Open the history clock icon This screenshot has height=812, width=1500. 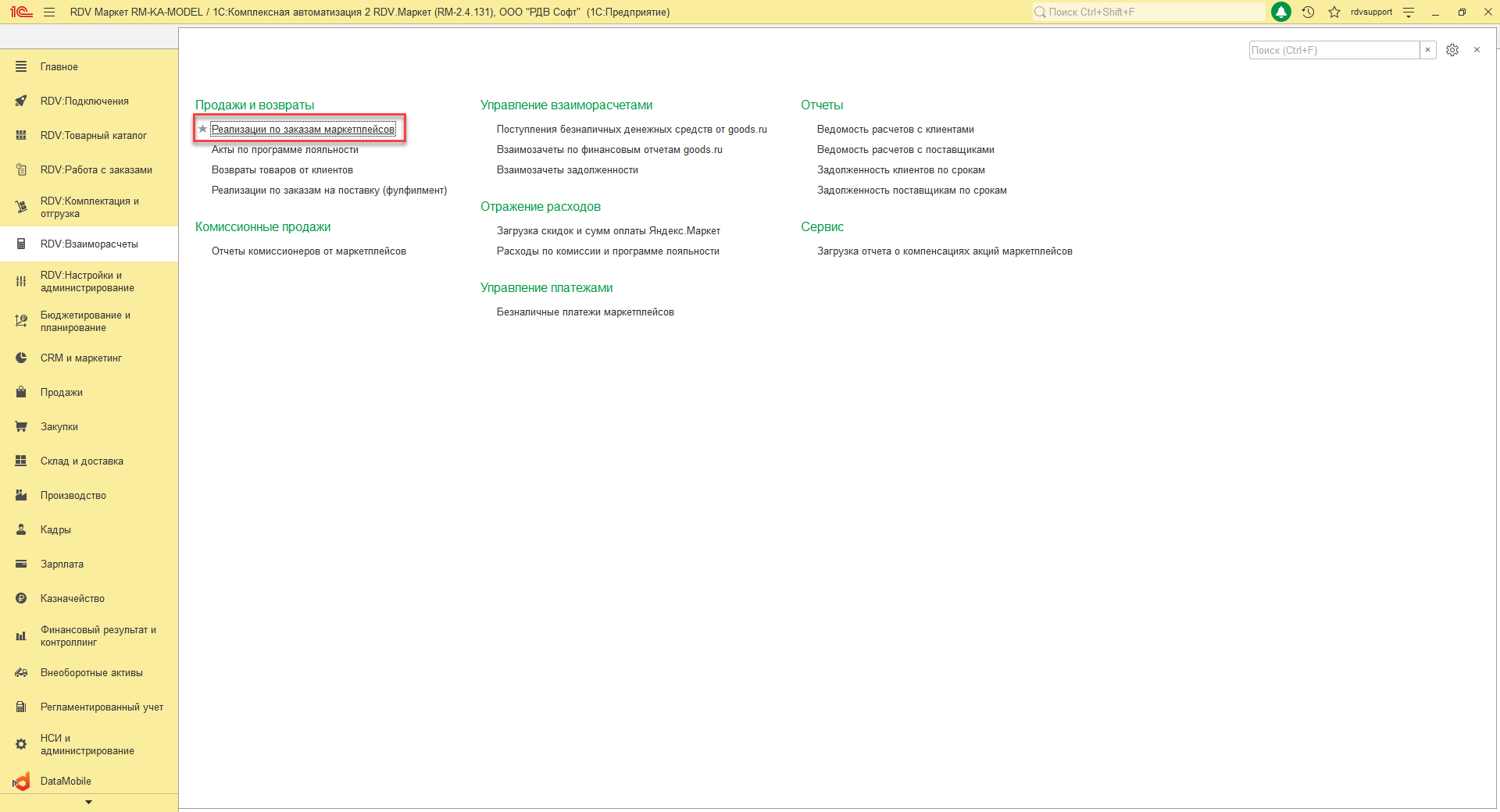(x=1309, y=12)
